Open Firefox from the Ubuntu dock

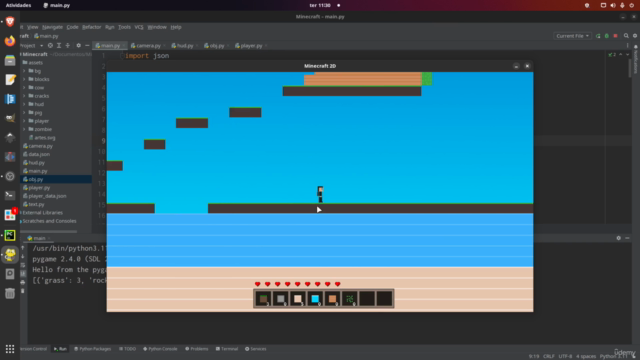tap(10, 41)
